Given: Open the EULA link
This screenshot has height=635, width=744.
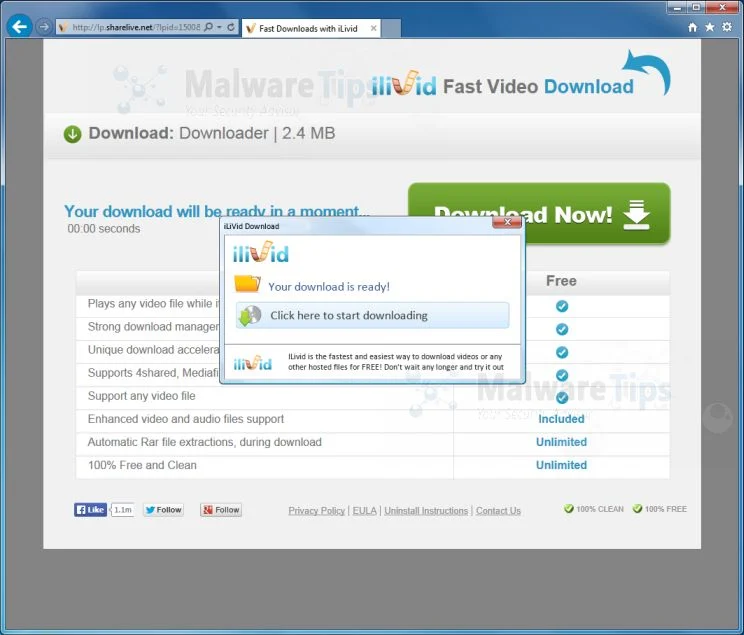Looking at the screenshot, I should [364, 511].
